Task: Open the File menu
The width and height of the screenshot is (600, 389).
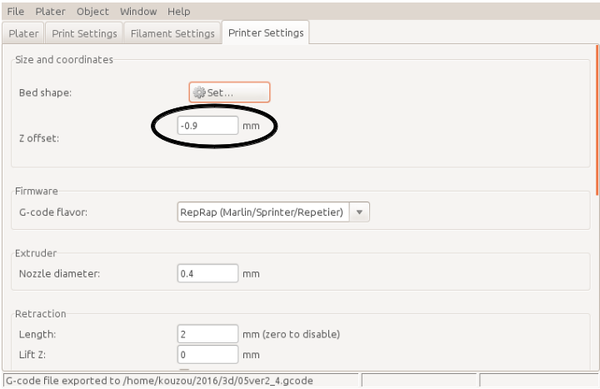Action: (16, 11)
